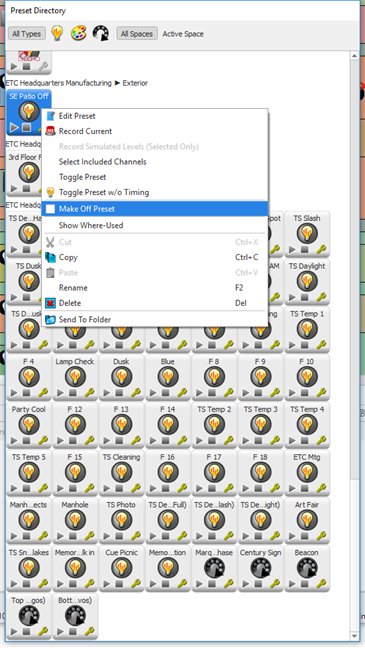
Task: Select the Bott...vos) effect preset
Action: point(75,616)
